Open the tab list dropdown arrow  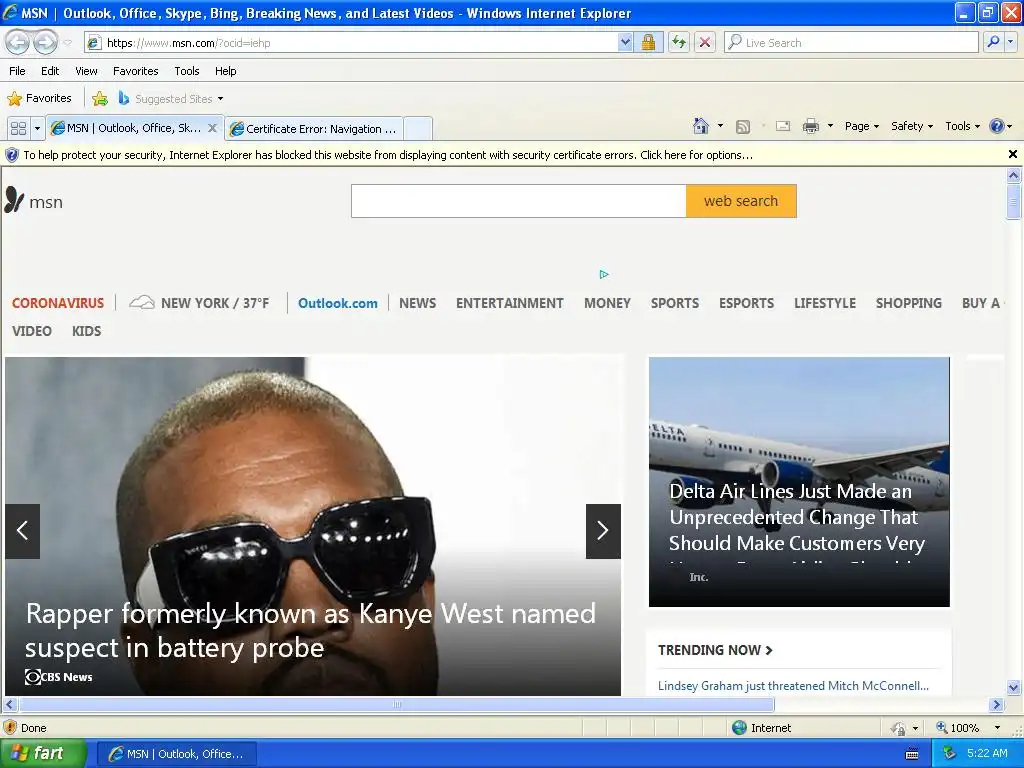[37, 128]
